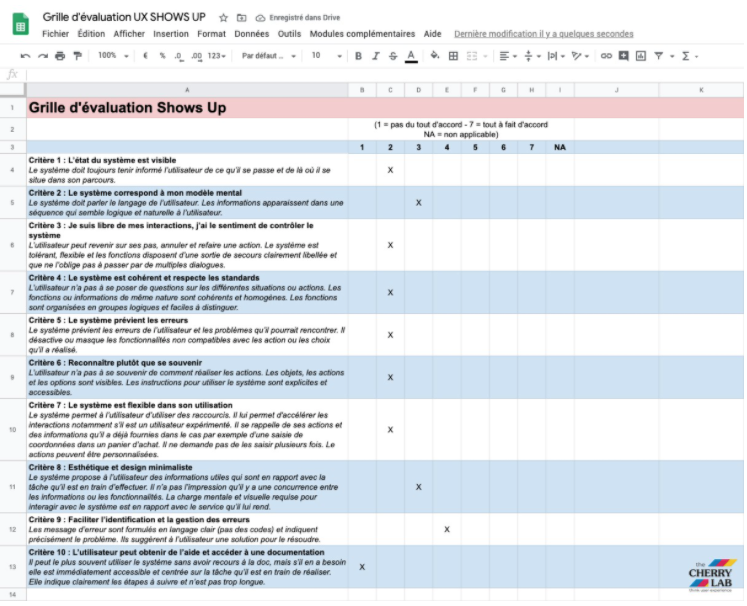The height and width of the screenshot is (606, 747).
Task: Open Modules complémentaires menu
Action: (362, 34)
